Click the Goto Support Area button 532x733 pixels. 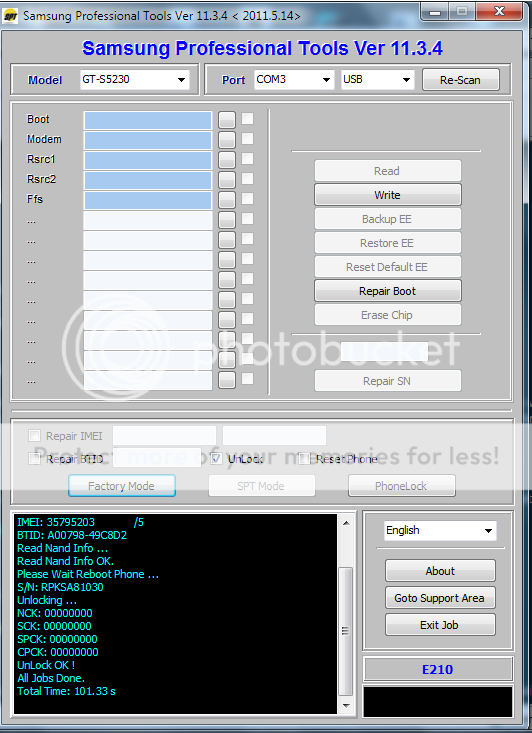point(440,598)
